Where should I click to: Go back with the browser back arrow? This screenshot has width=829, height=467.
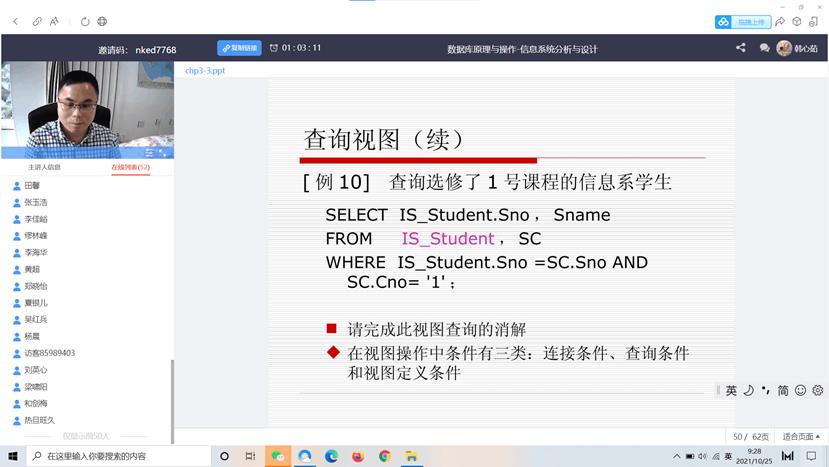click(x=15, y=21)
